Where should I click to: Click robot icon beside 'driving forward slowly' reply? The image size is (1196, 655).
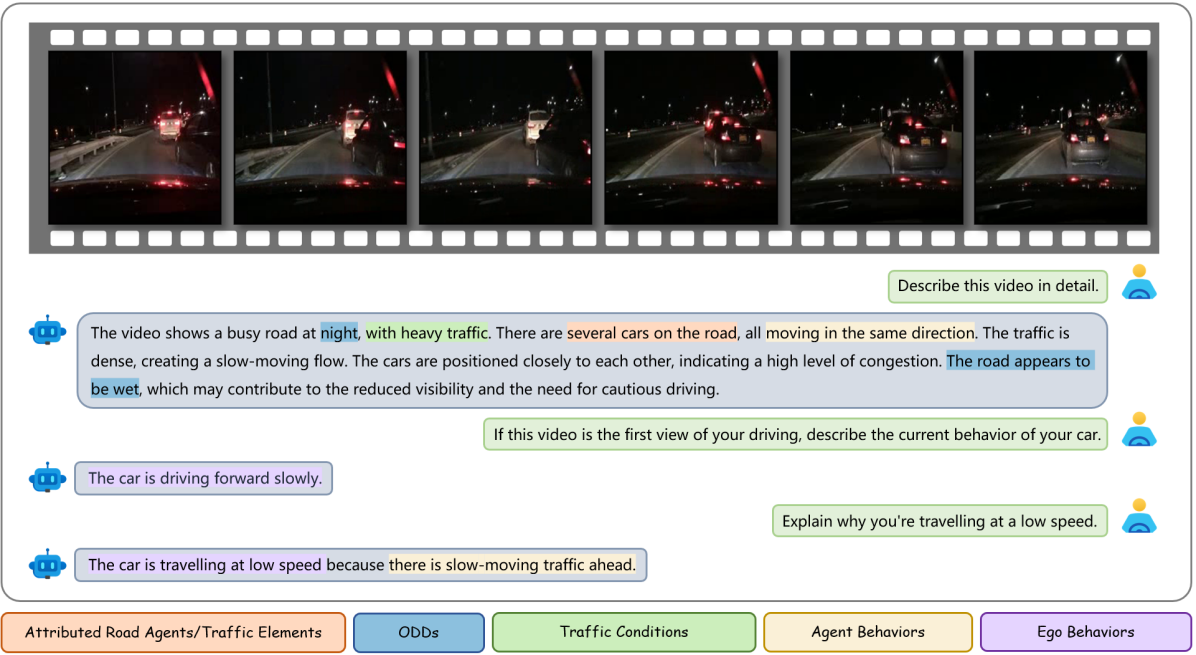pos(47,478)
